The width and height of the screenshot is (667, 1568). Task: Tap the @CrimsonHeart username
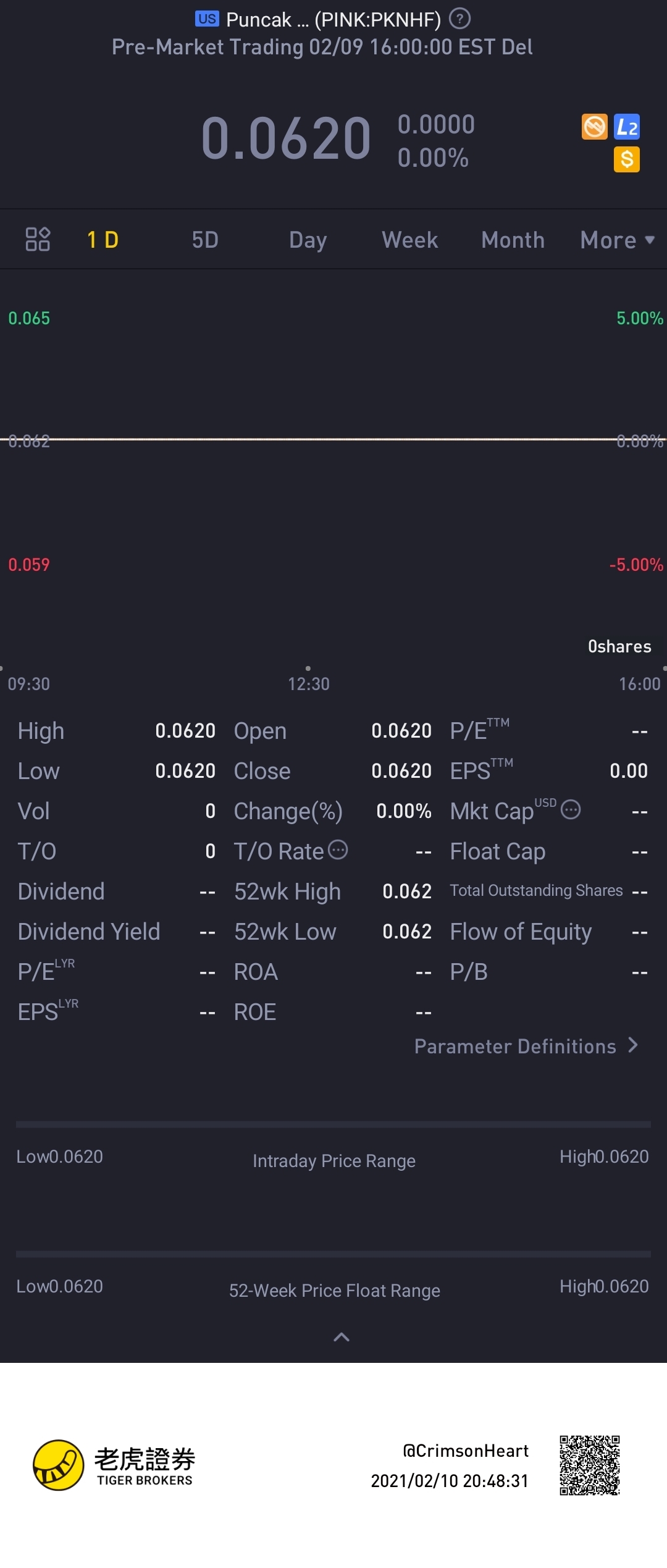point(466,1451)
